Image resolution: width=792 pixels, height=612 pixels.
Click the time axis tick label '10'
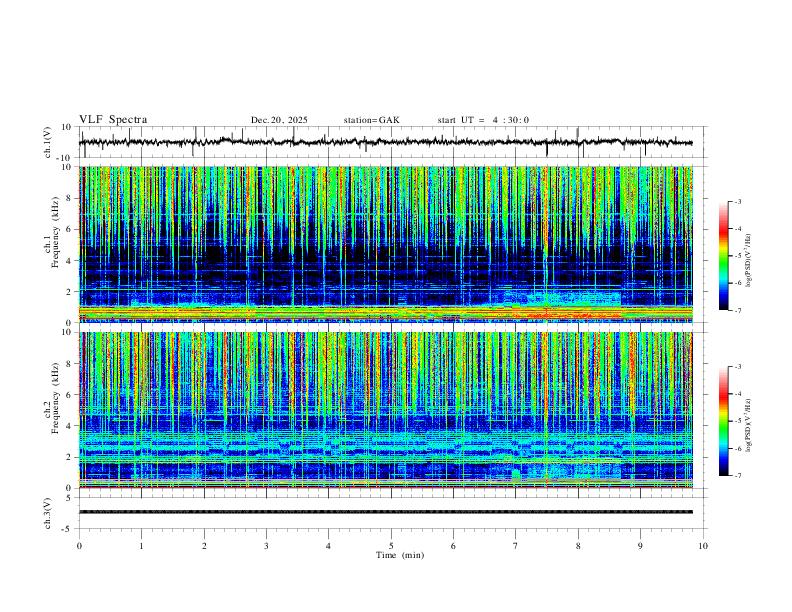[703, 546]
